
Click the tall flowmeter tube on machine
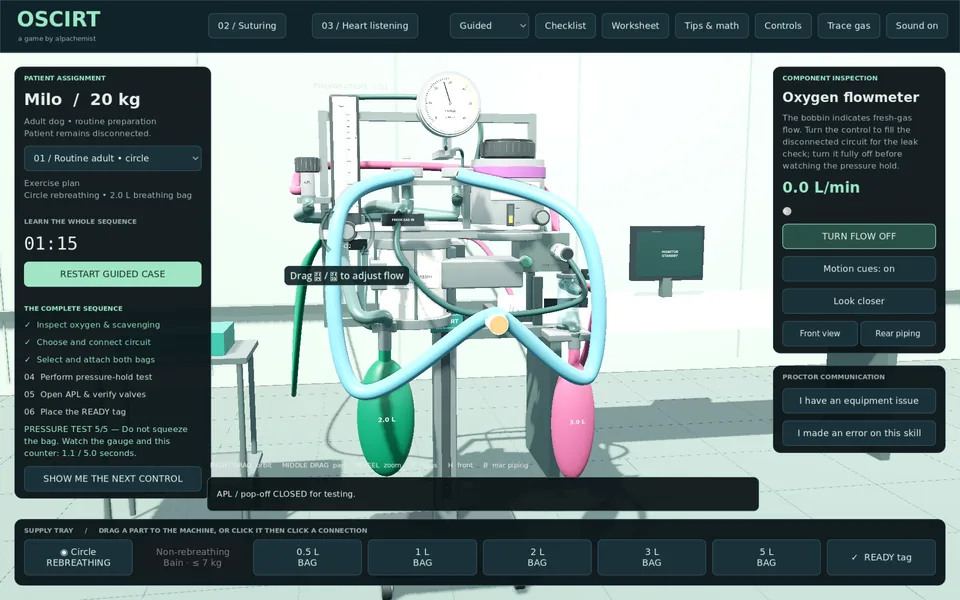(x=343, y=140)
